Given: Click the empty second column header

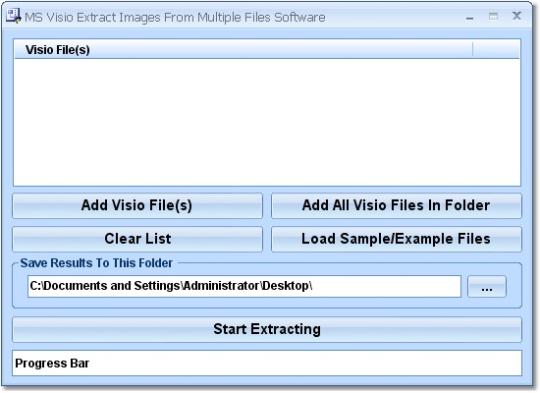Looking at the screenshot, I should click(x=496, y=50).
